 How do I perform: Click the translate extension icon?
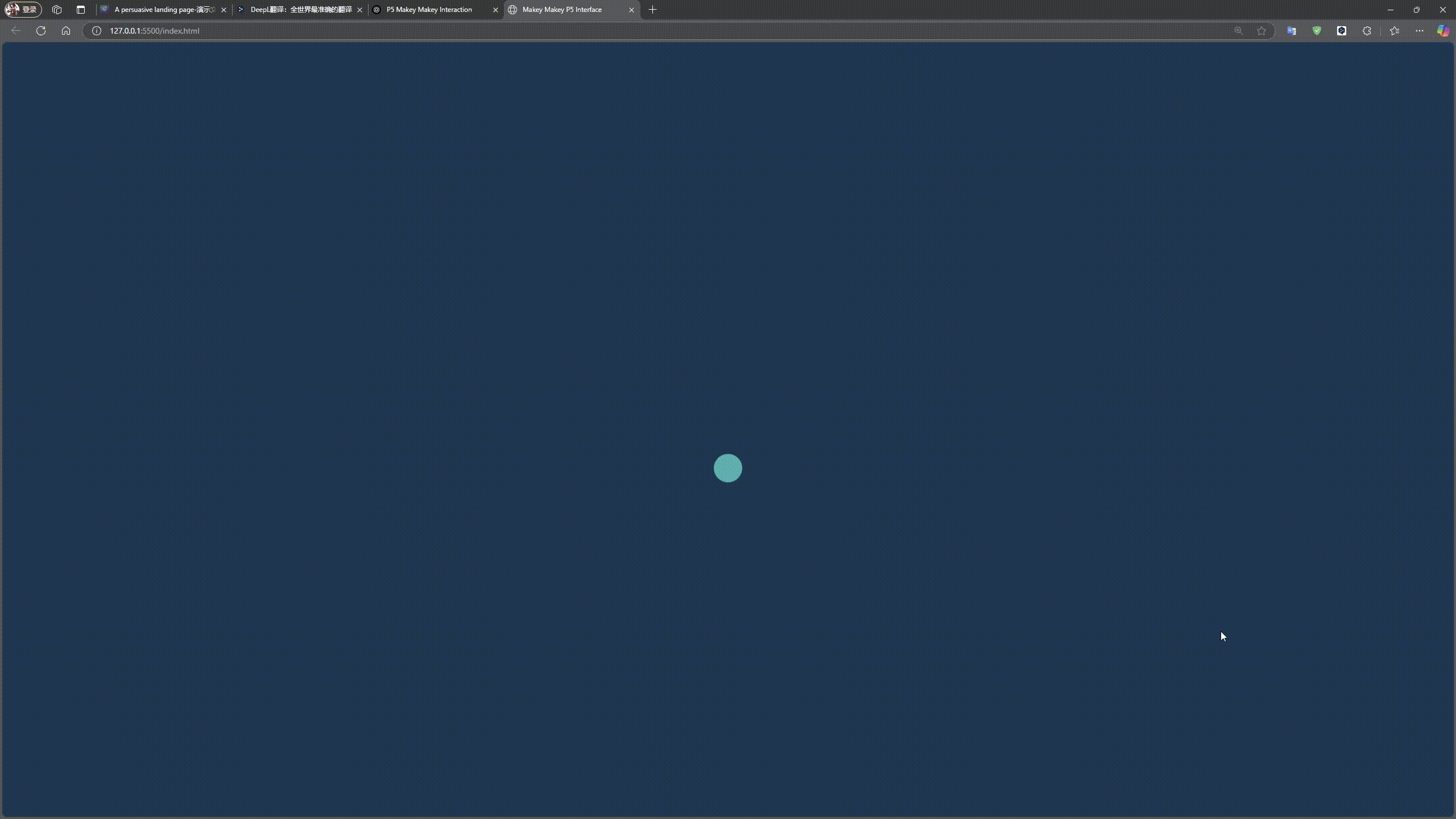tap(1292, 31)
